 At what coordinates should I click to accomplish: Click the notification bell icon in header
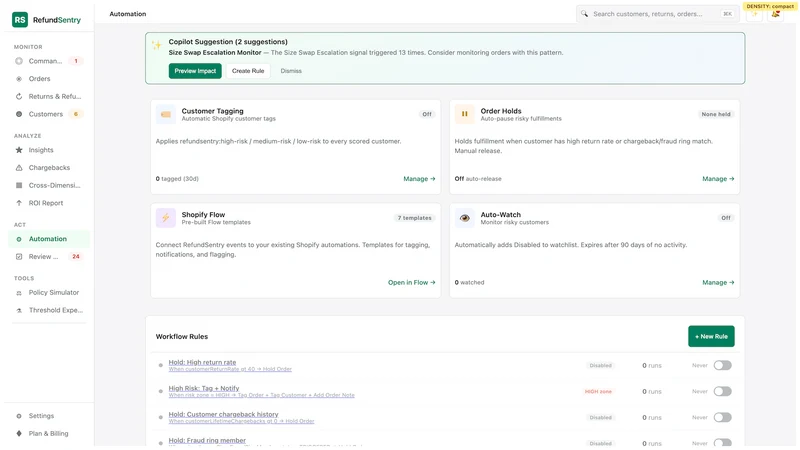point(776,14)
